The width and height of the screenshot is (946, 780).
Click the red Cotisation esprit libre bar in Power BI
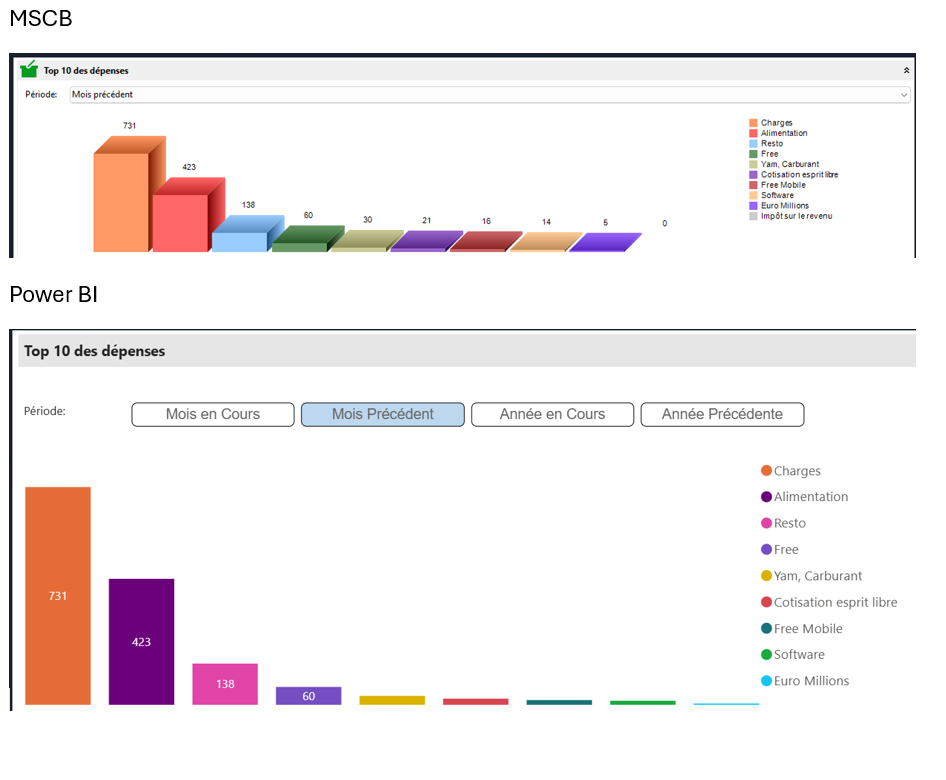[x=475, y=702]
